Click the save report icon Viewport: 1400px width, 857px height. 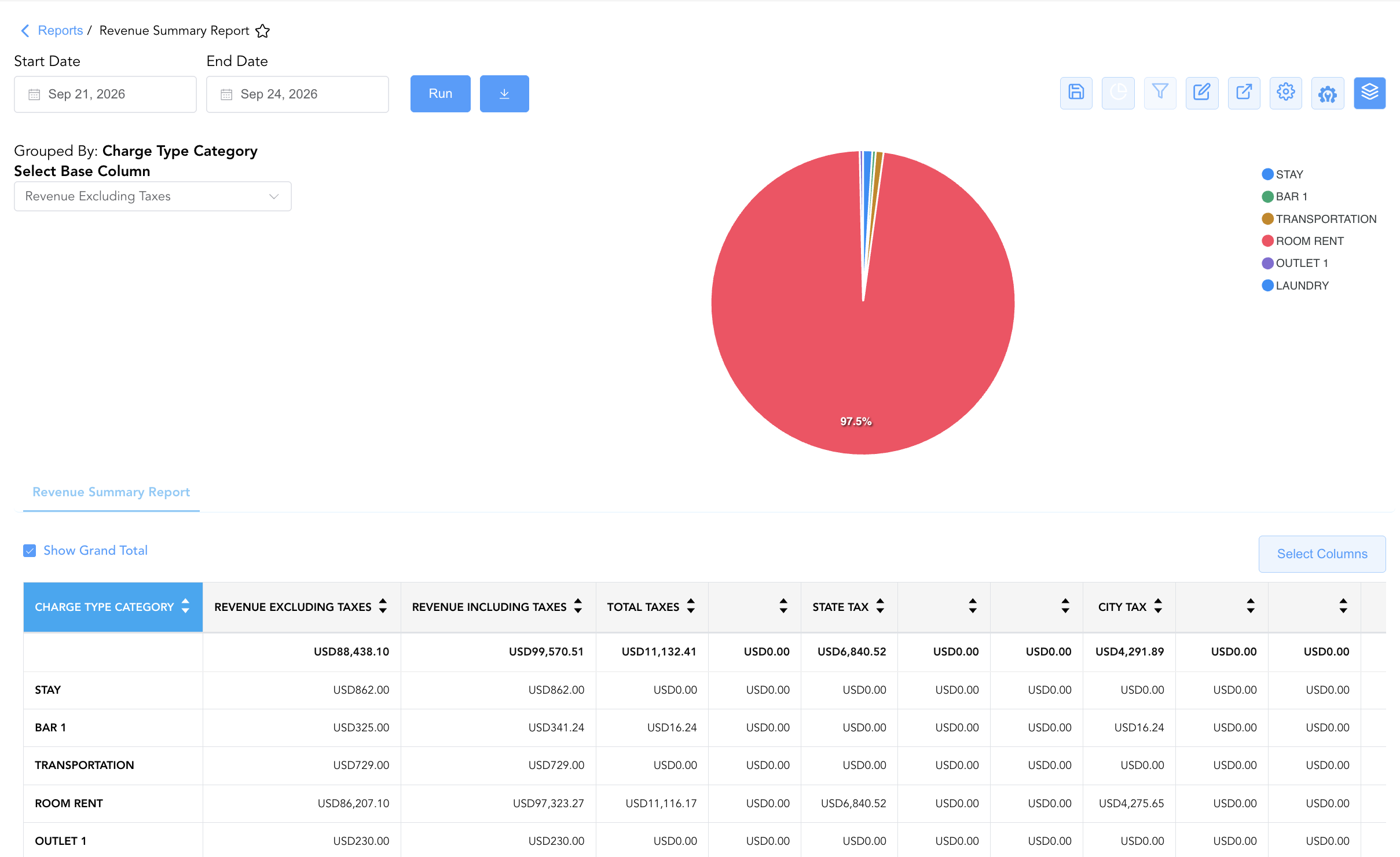point(1076,93)
